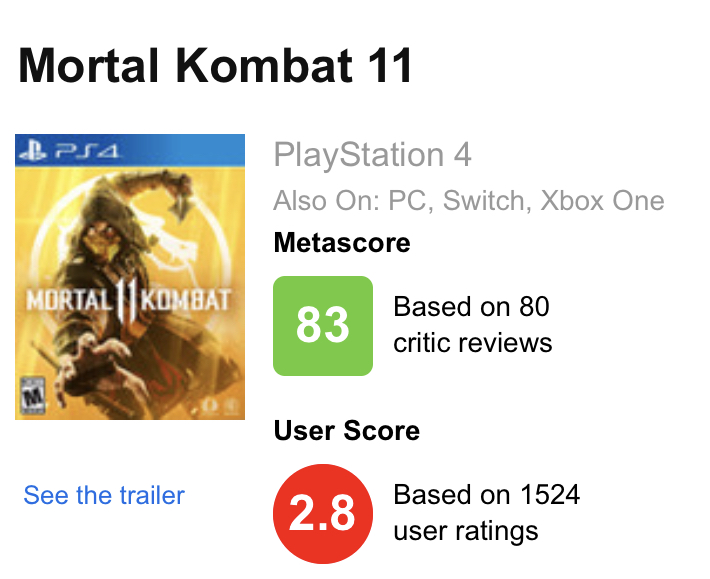
Task: Click the Also On label
Action: [x=326, y=201]
